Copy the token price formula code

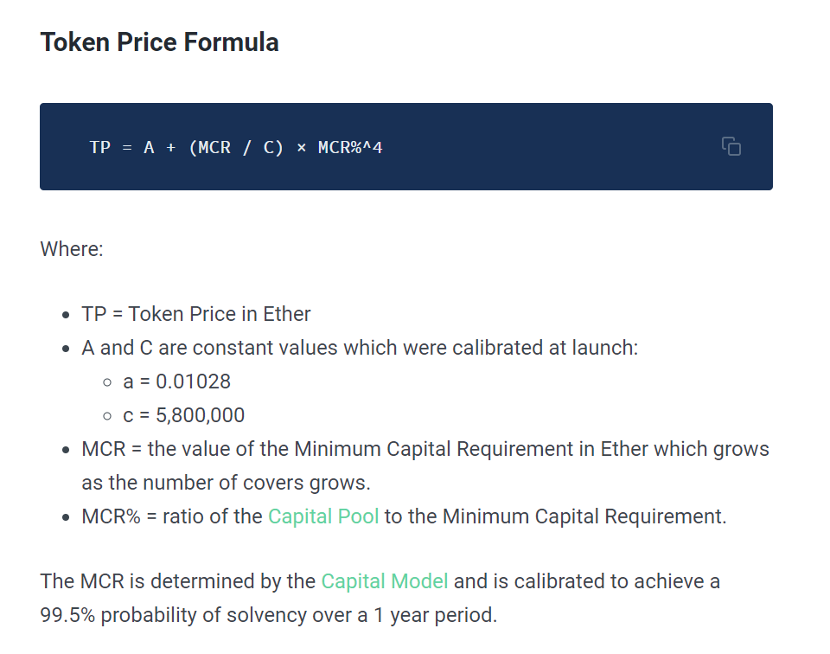coord(731,147)
